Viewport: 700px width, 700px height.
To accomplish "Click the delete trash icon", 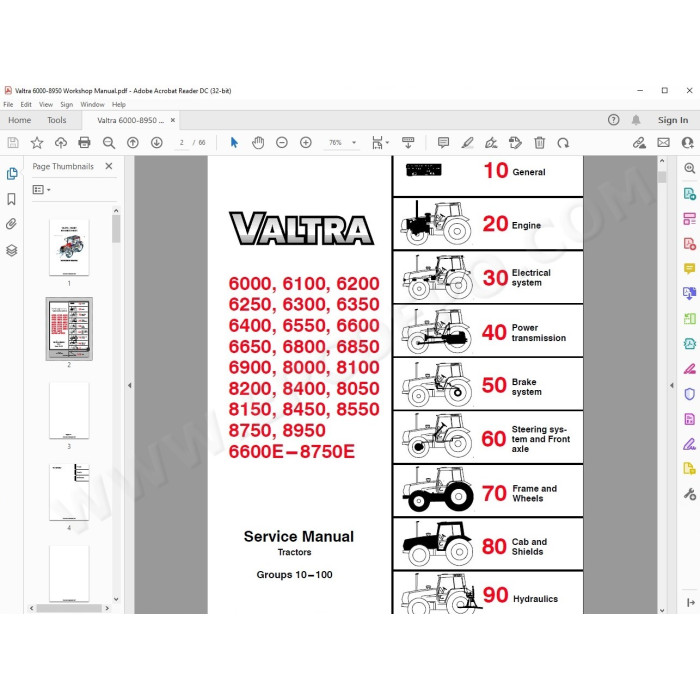I will 539,143.
